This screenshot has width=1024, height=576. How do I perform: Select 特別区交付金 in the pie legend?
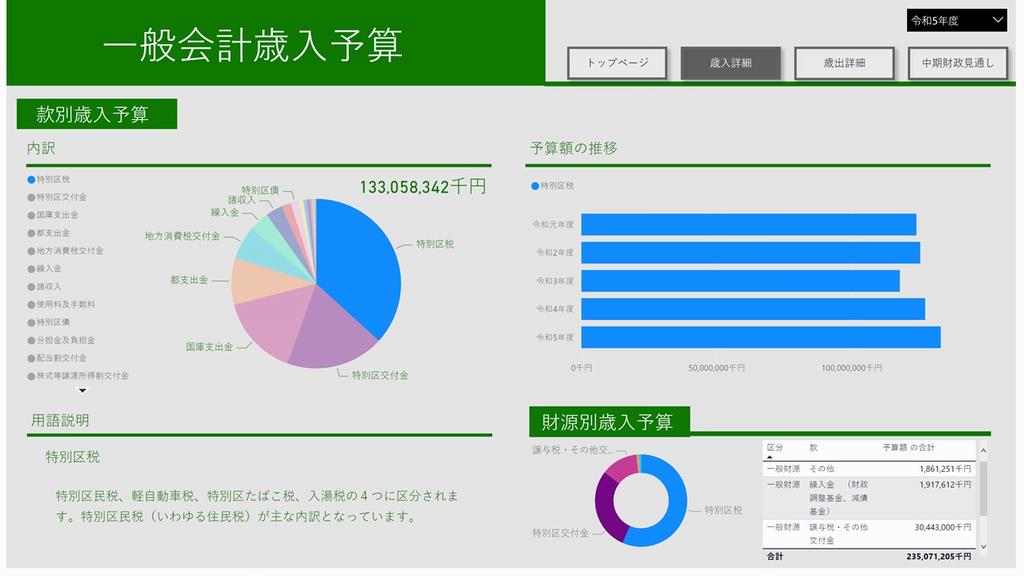pyautogui.click(x=57, y=197)
